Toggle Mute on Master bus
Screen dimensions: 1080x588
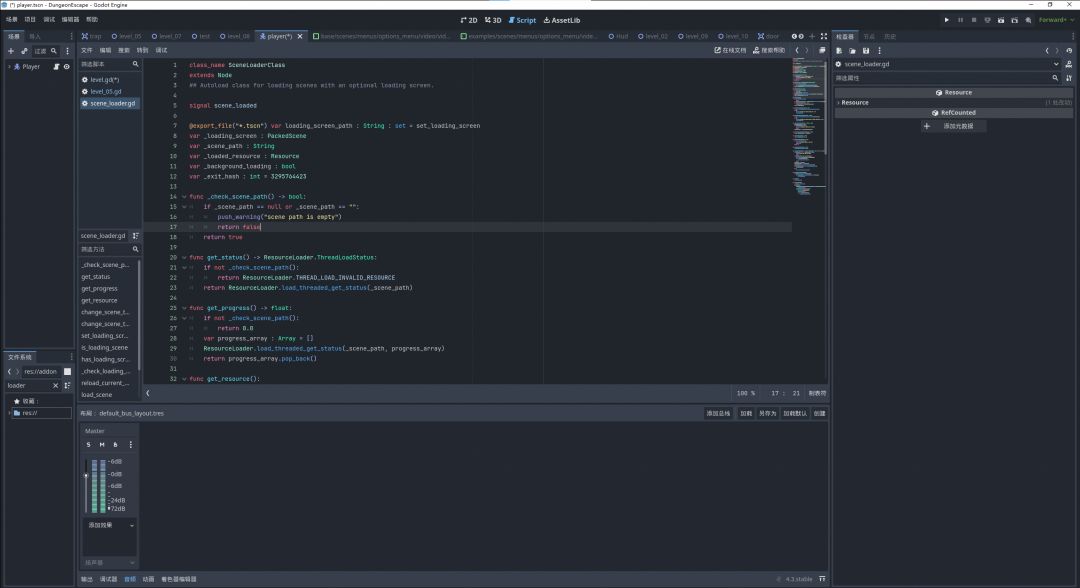point(102,445)
